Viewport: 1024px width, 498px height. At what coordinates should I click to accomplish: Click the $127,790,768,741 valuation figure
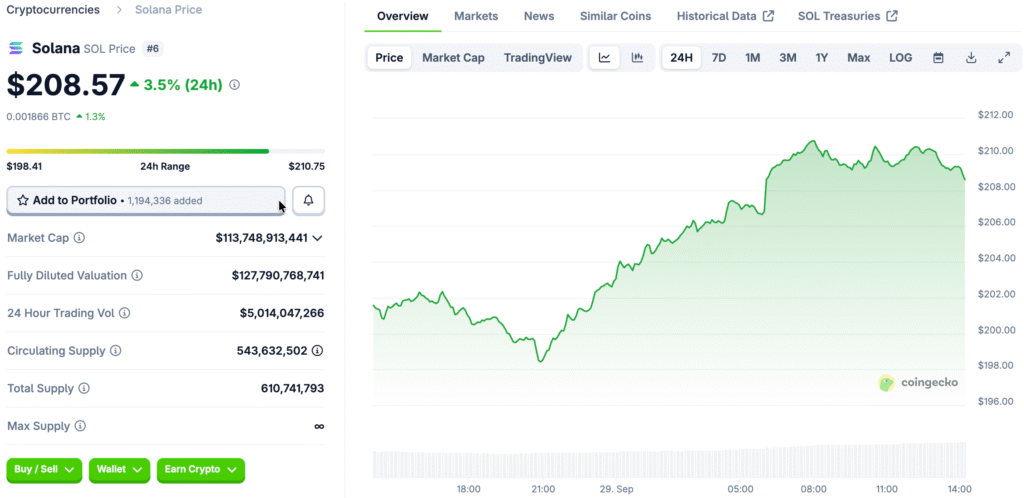pyautogui.click(x=278, y=275)
